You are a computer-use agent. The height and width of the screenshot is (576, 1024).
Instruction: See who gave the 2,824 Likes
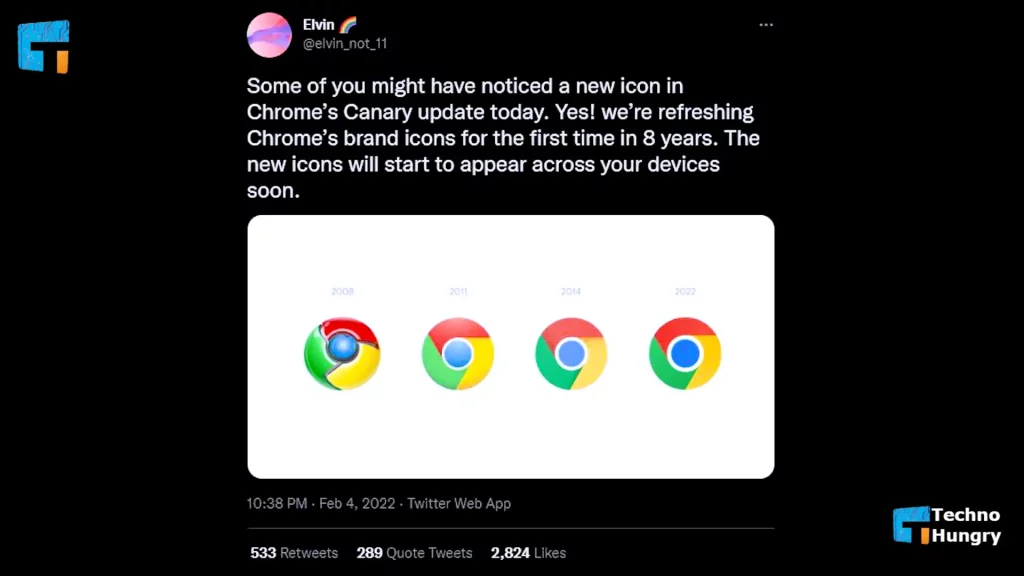[x=527, y=552]
